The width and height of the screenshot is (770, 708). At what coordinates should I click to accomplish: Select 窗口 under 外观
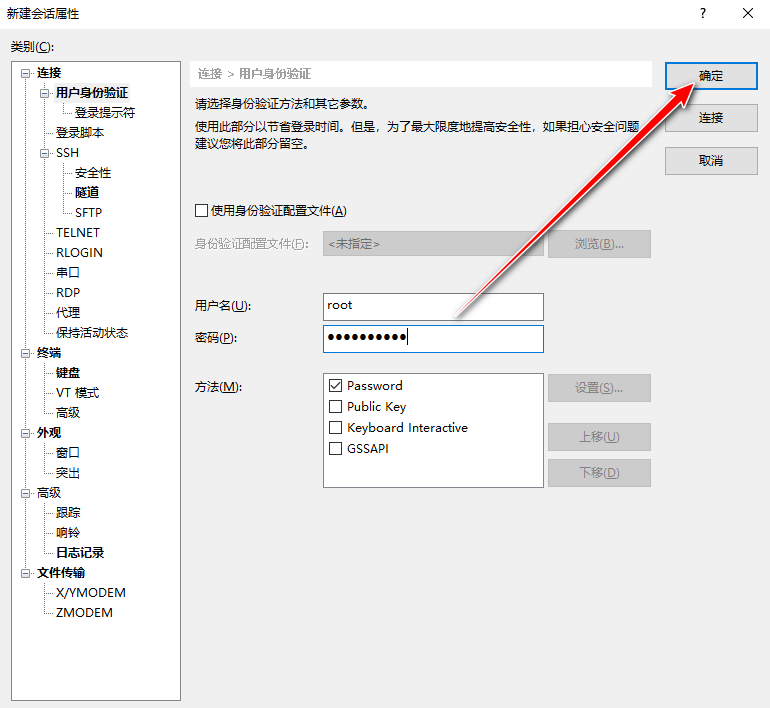tap(68, 453)
